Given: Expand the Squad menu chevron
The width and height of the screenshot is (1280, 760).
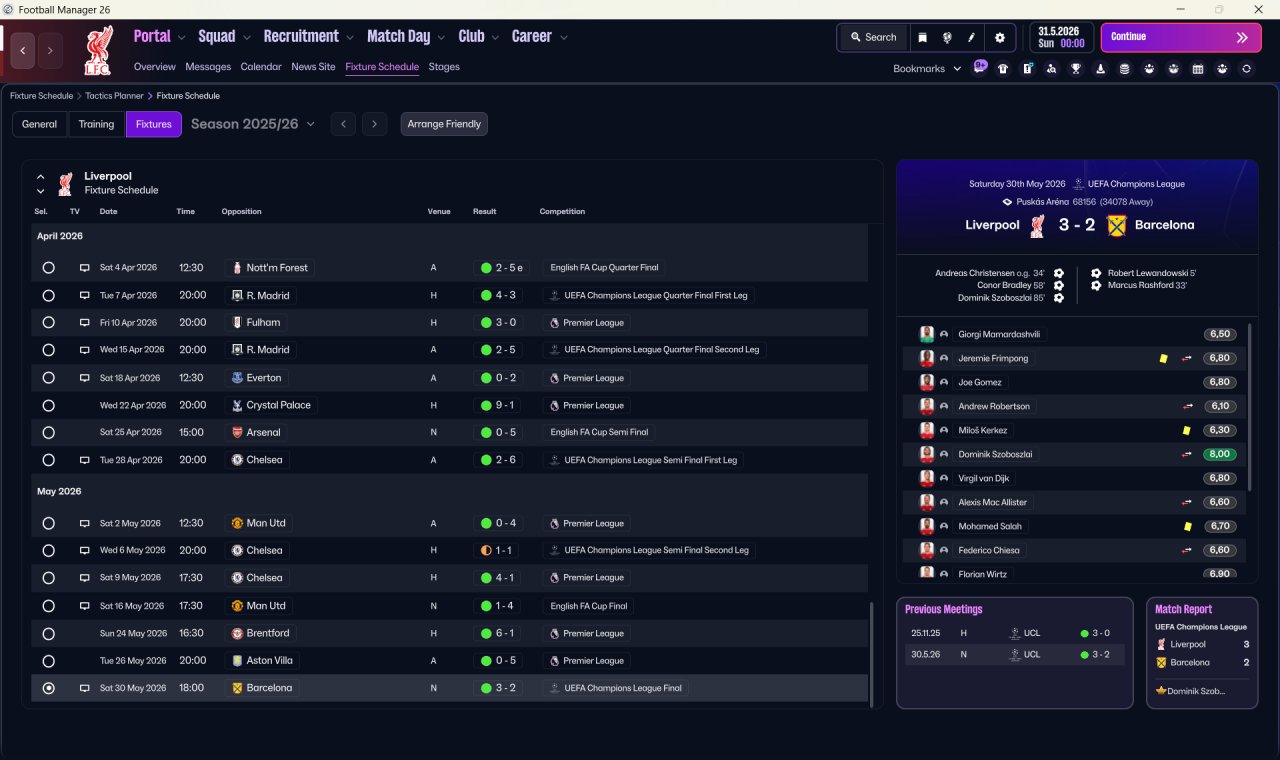Looking at the screenshot, I should [x=246, y=38].
